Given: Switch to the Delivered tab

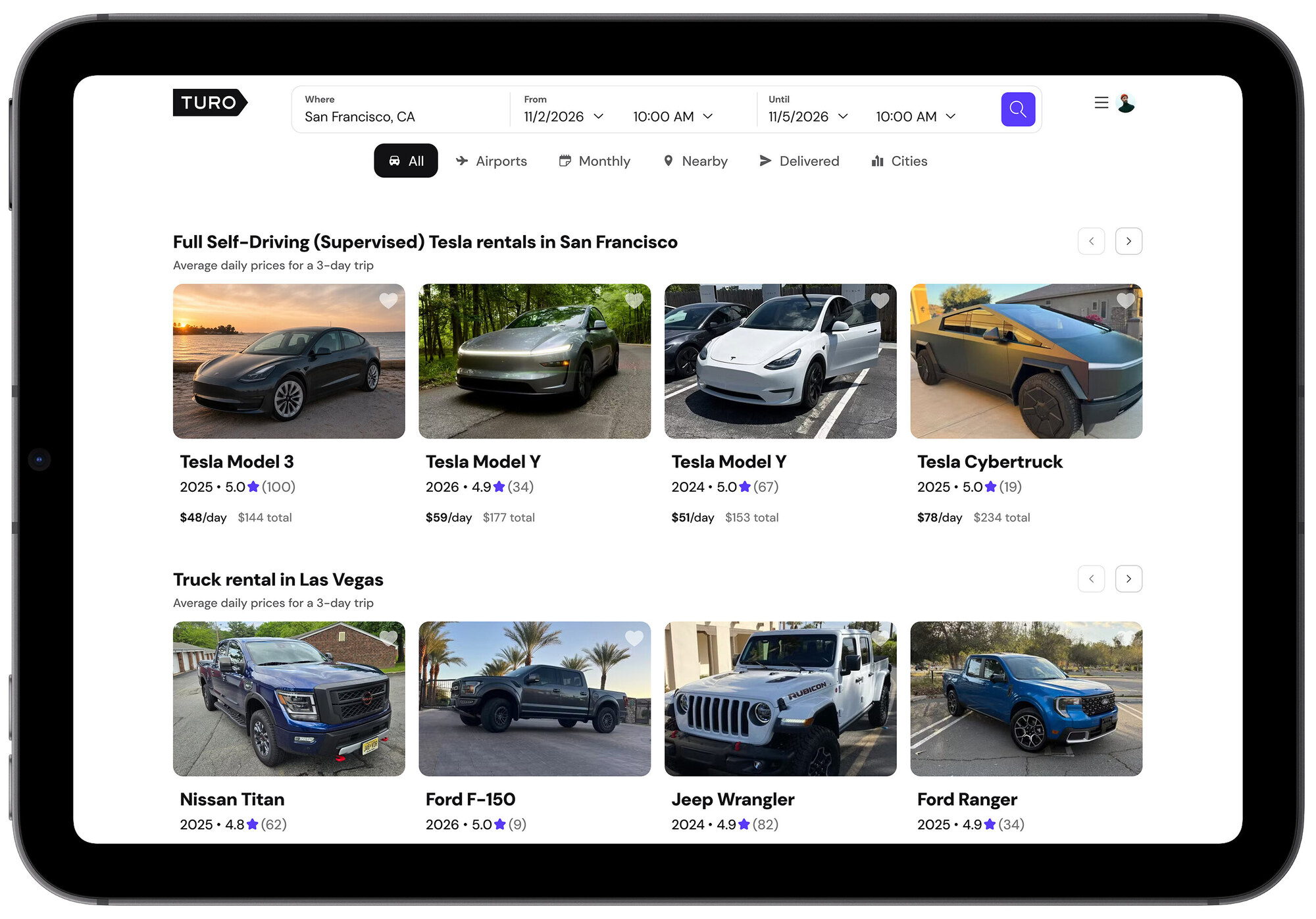Looking at the screenshot, I should [x=799, y=161].
